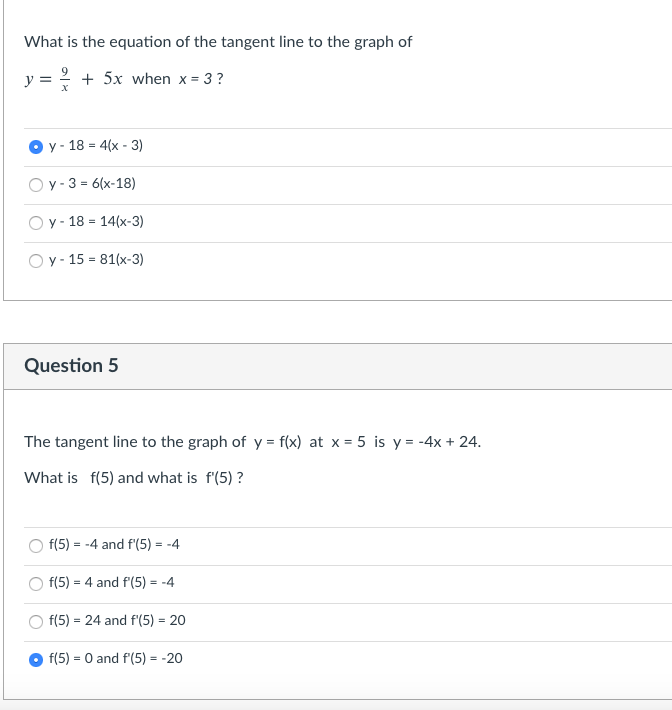Click the label 'f(5) = -4 and f'(5) = -4'
This screenshot has width=672, height=710.
(x=114, y=544)
